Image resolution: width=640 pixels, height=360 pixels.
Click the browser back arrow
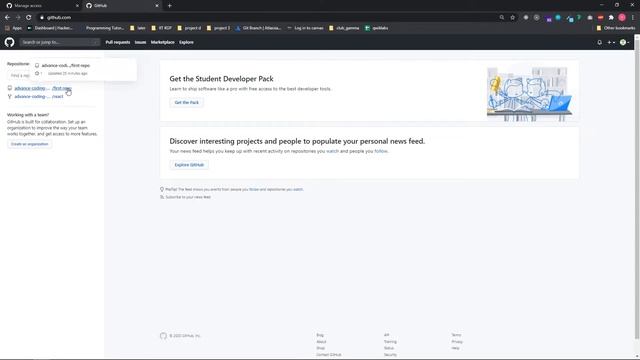[x=7, y=18]
